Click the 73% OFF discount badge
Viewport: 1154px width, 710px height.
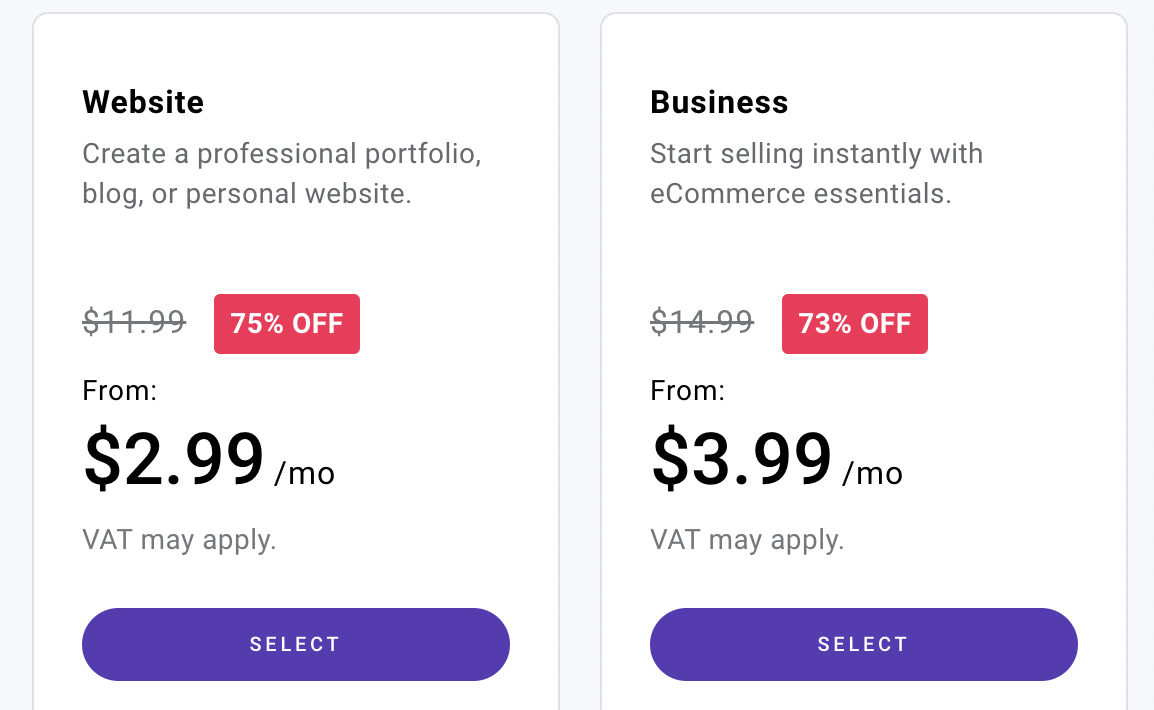[x=855, y=324]
